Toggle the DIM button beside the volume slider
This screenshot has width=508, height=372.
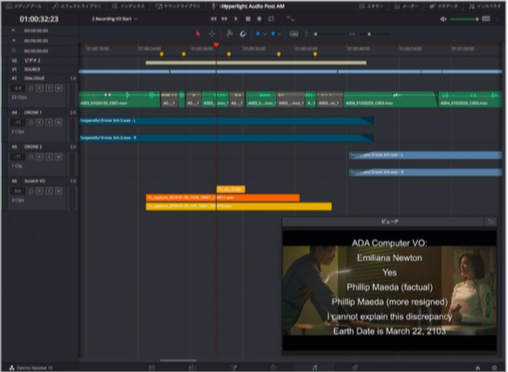[486, 19]
